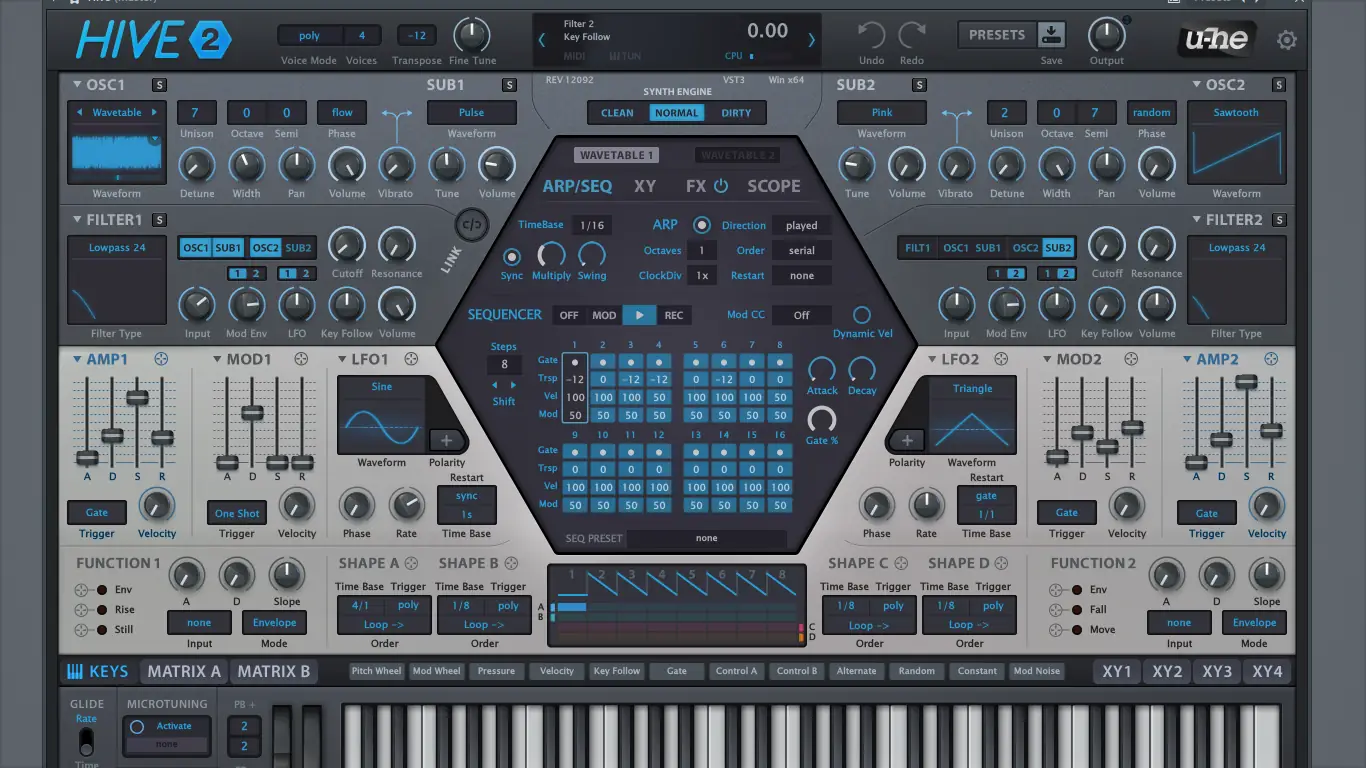Click the AMP2 Sustain slider handle
The image size is (1366, 768).
(x=1246, y=381)
